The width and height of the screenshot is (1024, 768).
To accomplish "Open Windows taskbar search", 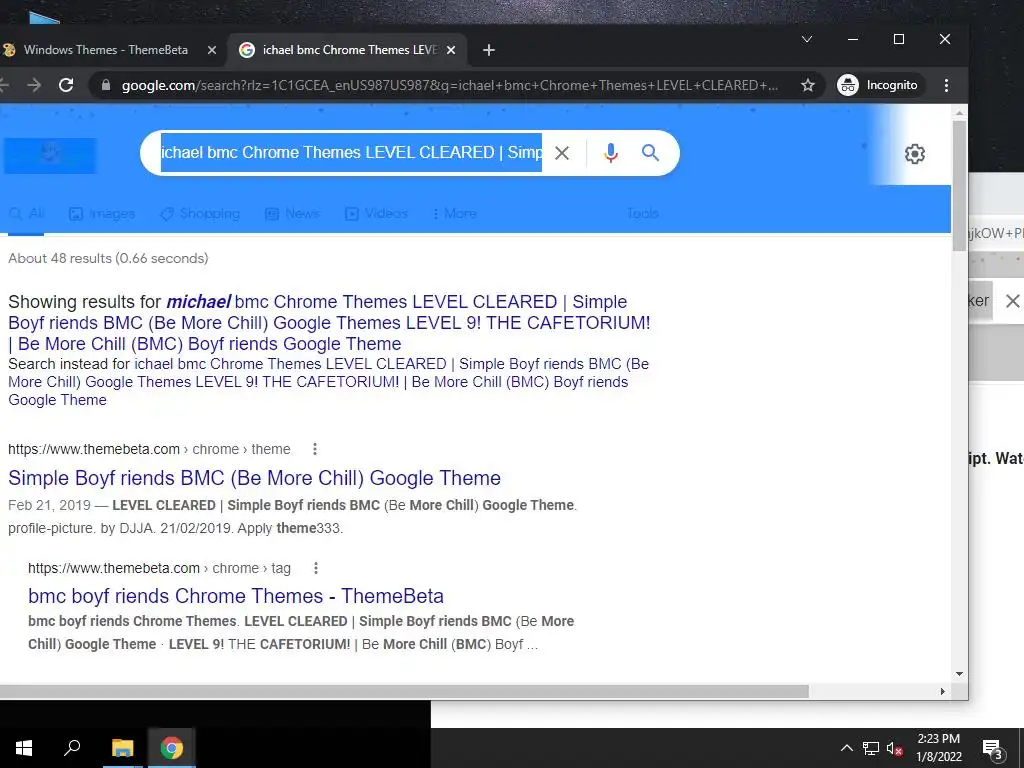I will point(72,748).
